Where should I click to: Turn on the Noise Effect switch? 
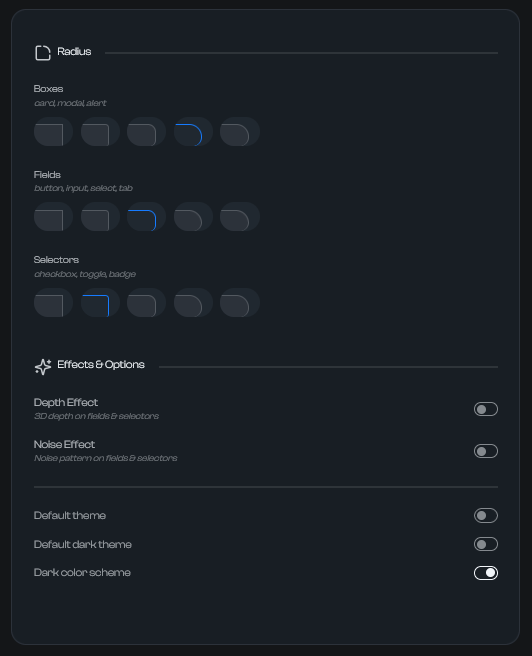(486, 451)
